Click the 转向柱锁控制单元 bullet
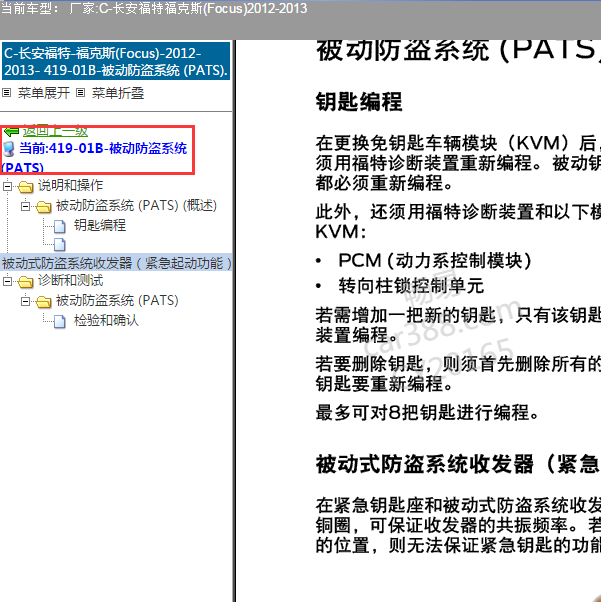This screenshot has width=601, height=602. (x=411, y=286)
